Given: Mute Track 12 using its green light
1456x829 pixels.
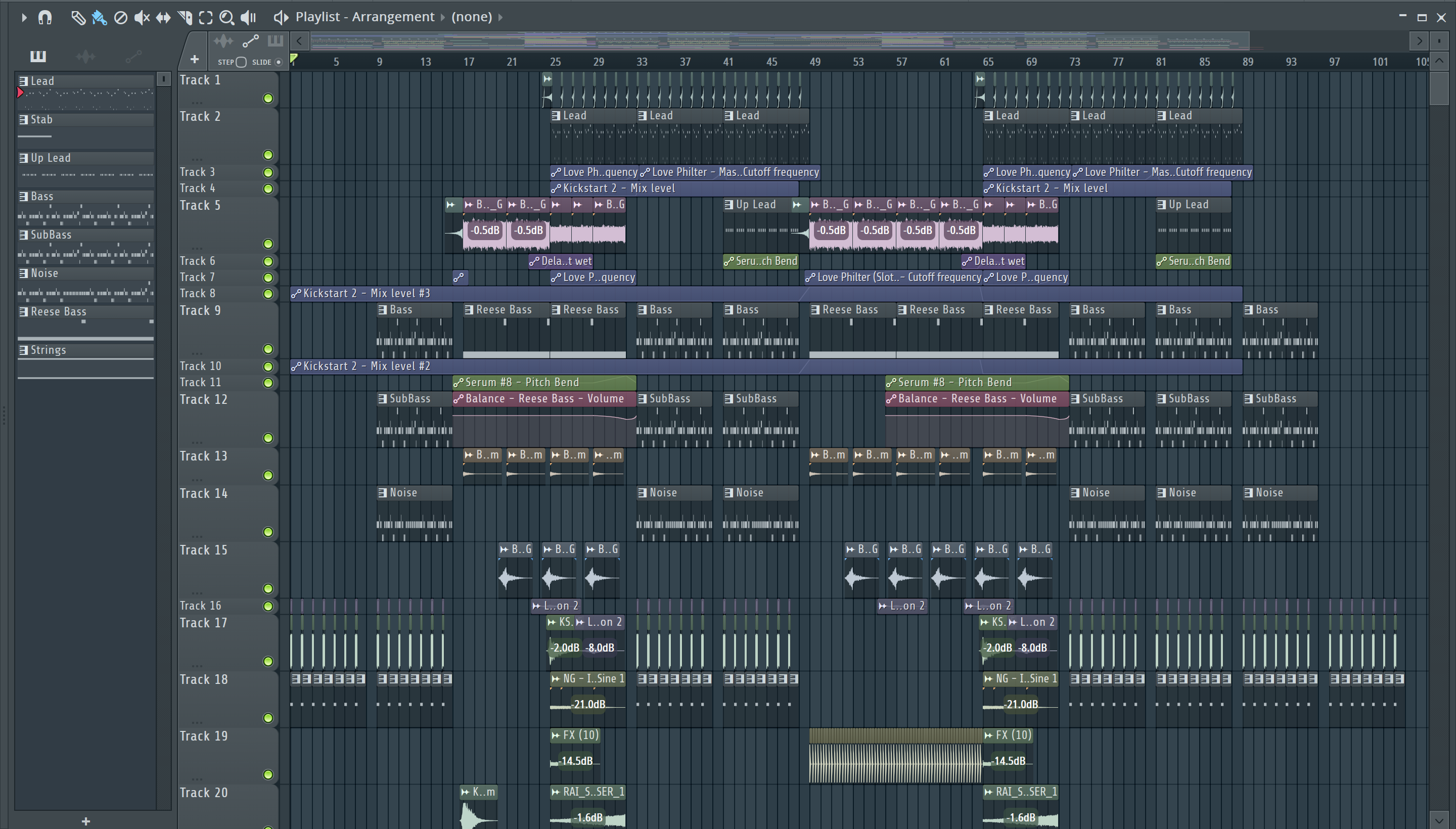Looking at the screenshot, I should coord(267,438).
